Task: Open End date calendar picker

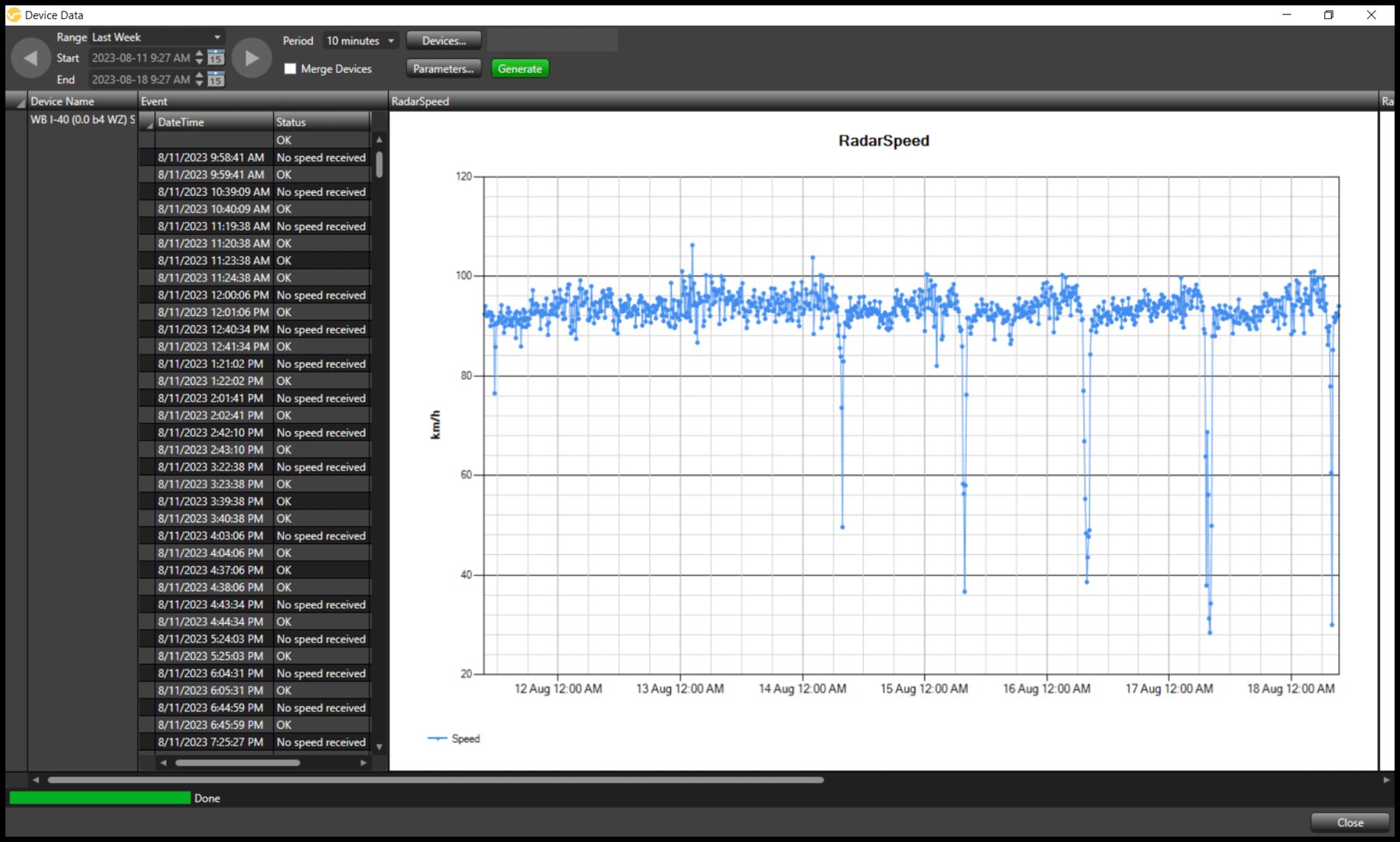Action: click(217, 79)
